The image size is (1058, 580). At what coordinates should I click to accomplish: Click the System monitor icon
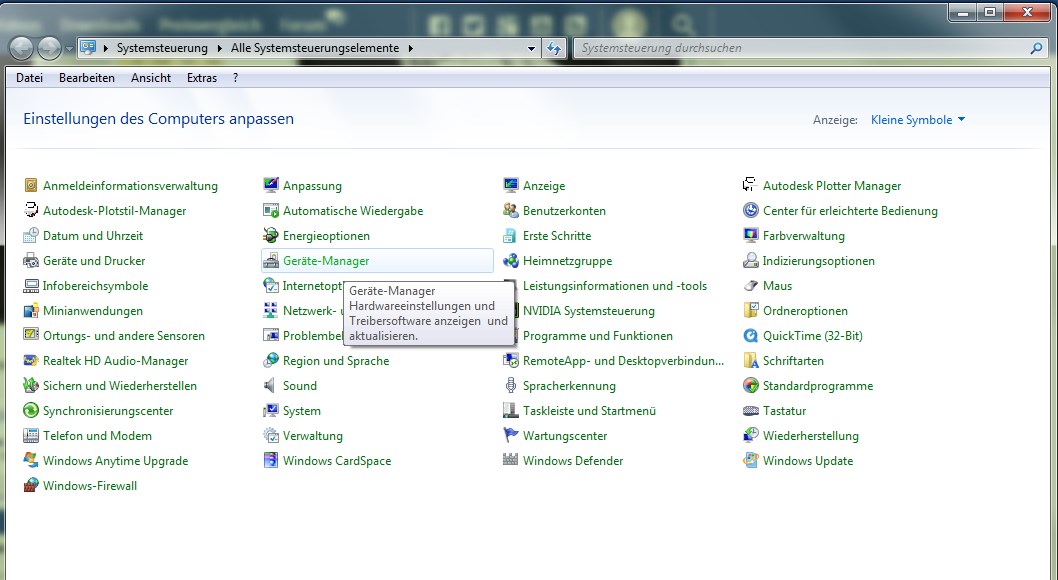(x=271, y=411)
